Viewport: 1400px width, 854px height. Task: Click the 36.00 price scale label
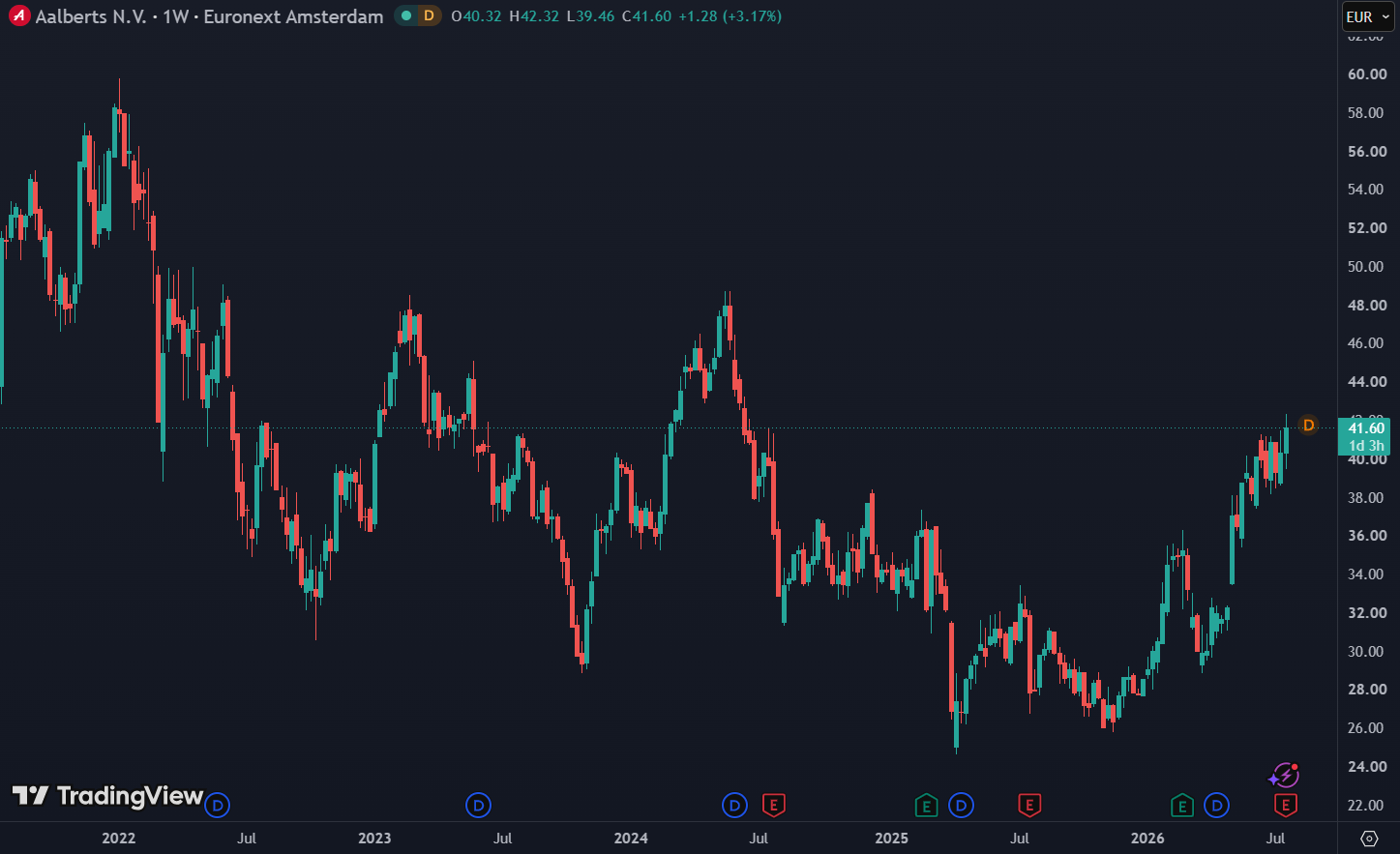coord(1367,536)
